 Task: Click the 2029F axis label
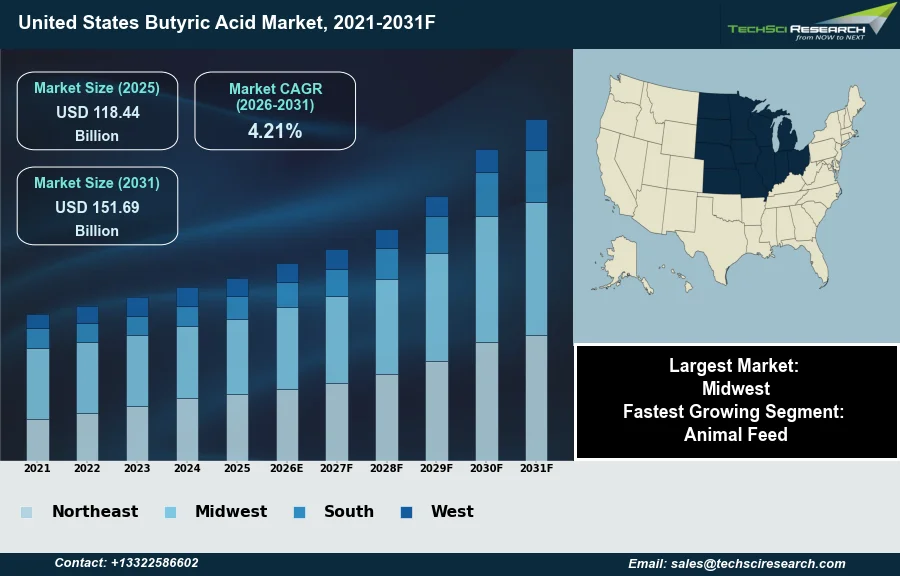pos(437,468)
